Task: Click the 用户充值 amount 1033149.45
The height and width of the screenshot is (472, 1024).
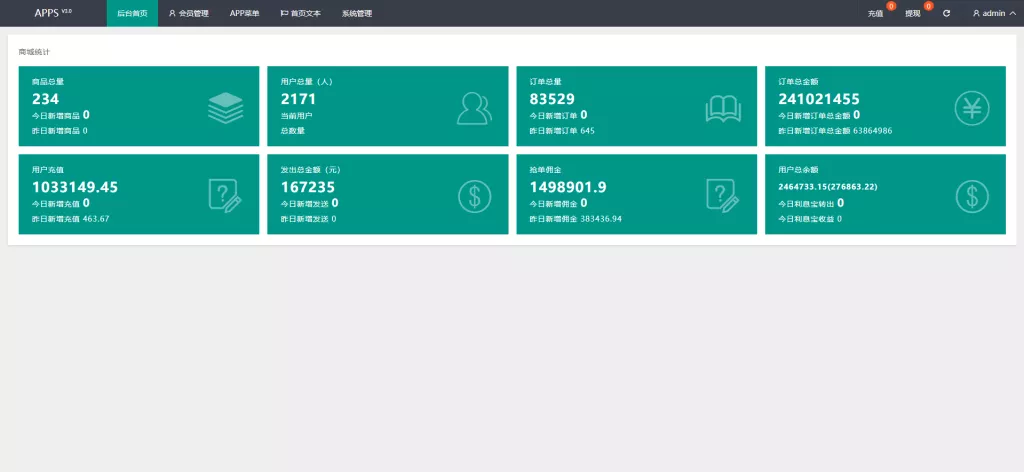Action: click(x=75, y=187)
